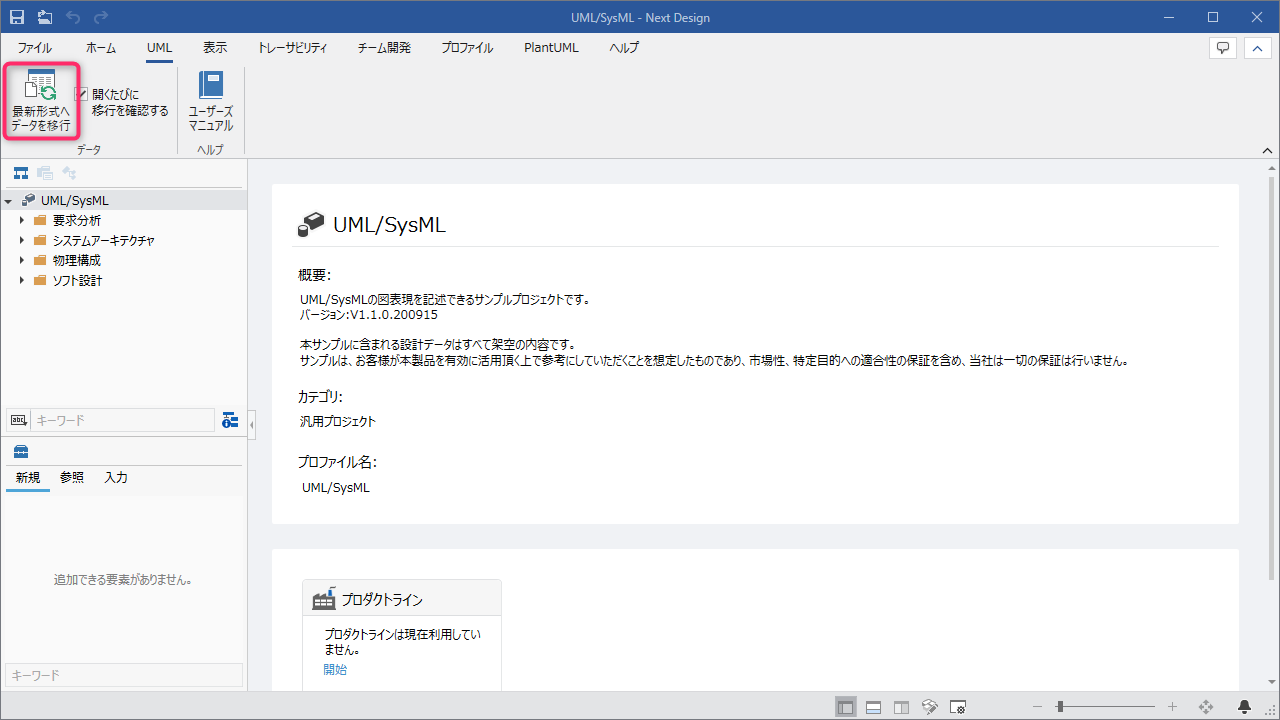Open the トレーサビリティ ribbon tab
Image resolution: width=1280 pixels, height=720 pixels.
point(292,48)
